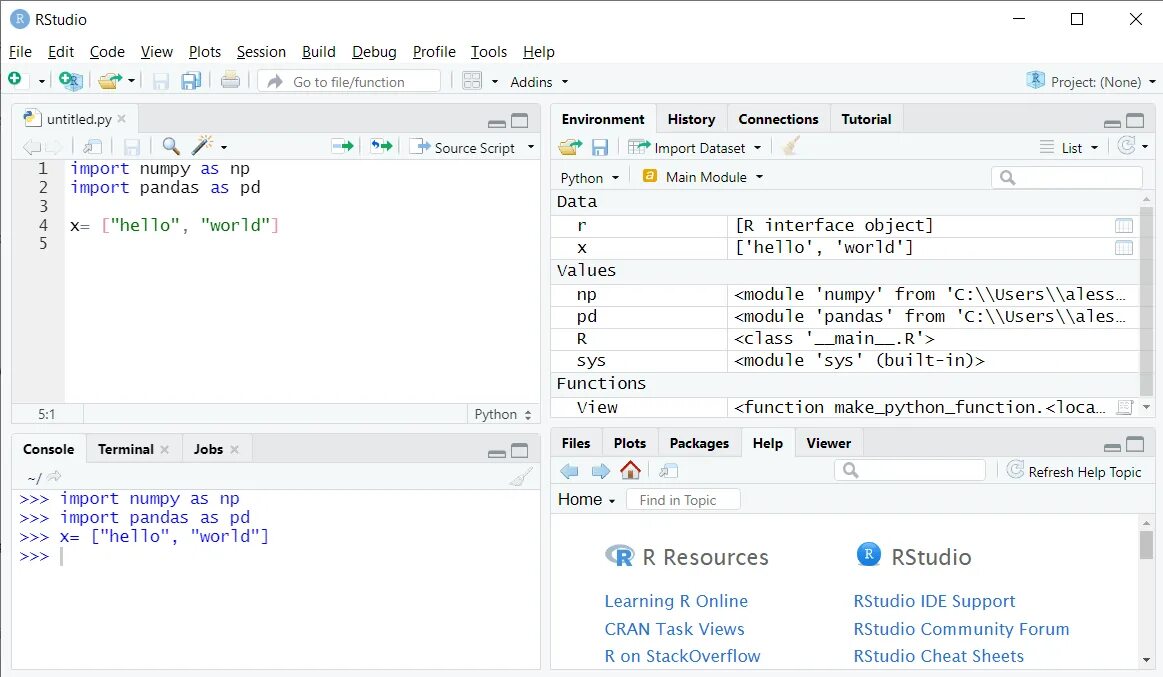Screen dimensions: 1163x677
Task: Change the Python file type selector
Action: (503, 414)
